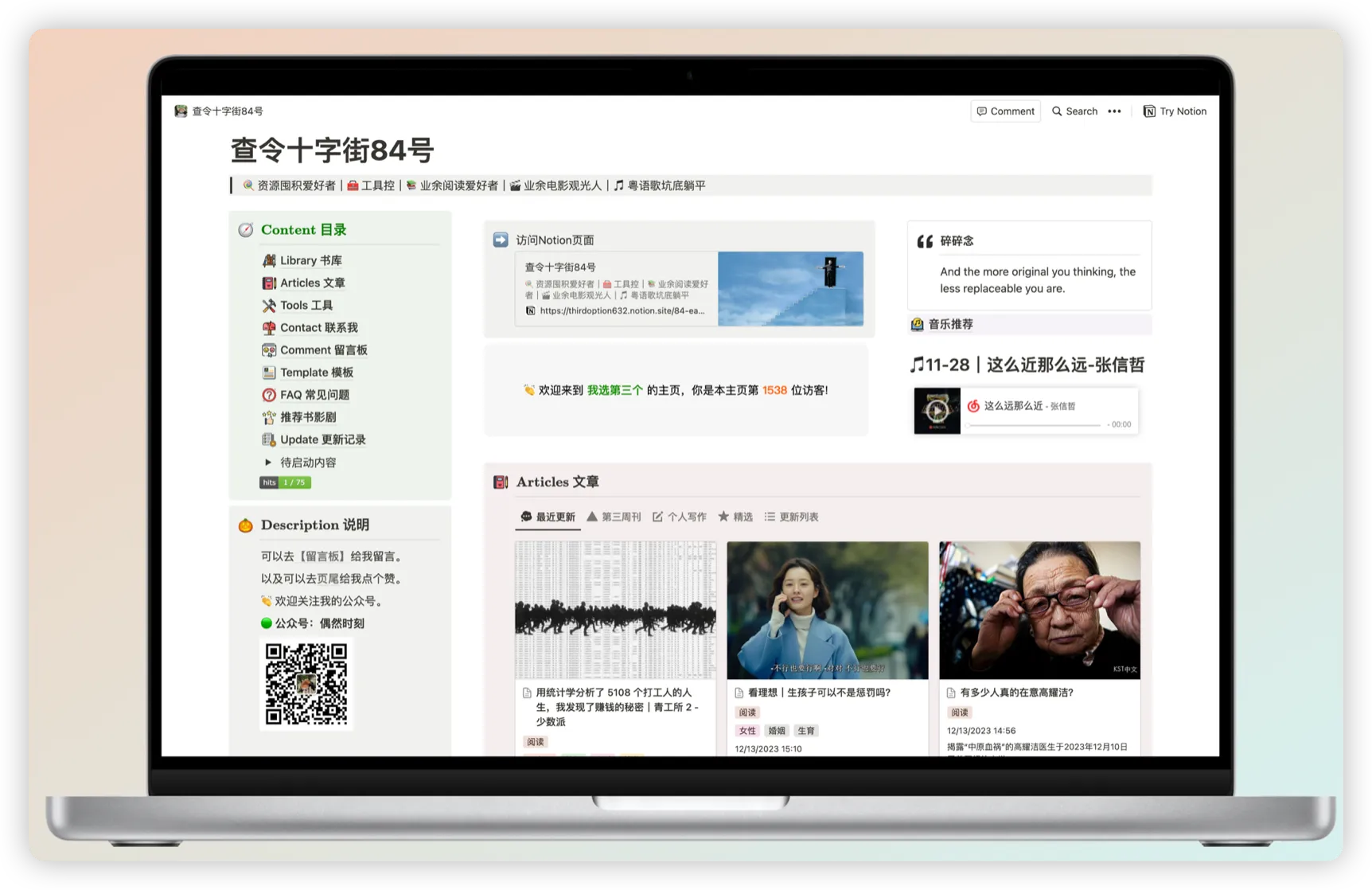Open the three-dot more options menu
The width and height of the screenshot is (1372, 890).
tap(1114, 111)
